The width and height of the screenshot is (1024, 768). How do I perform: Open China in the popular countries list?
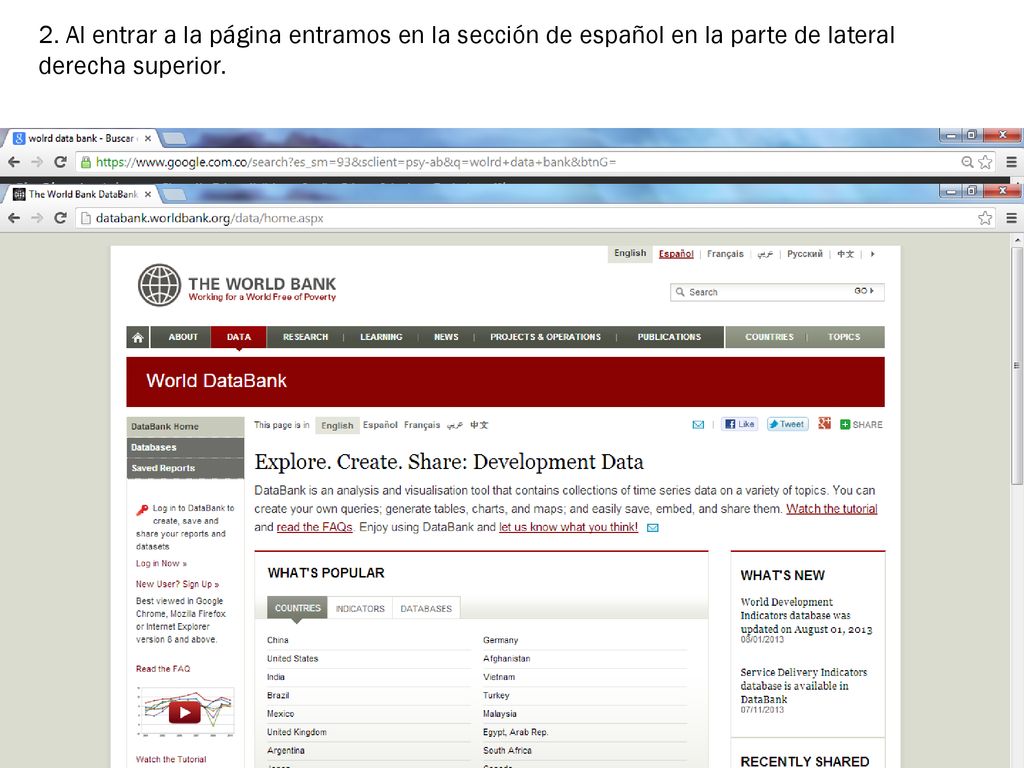click(278, 640)
